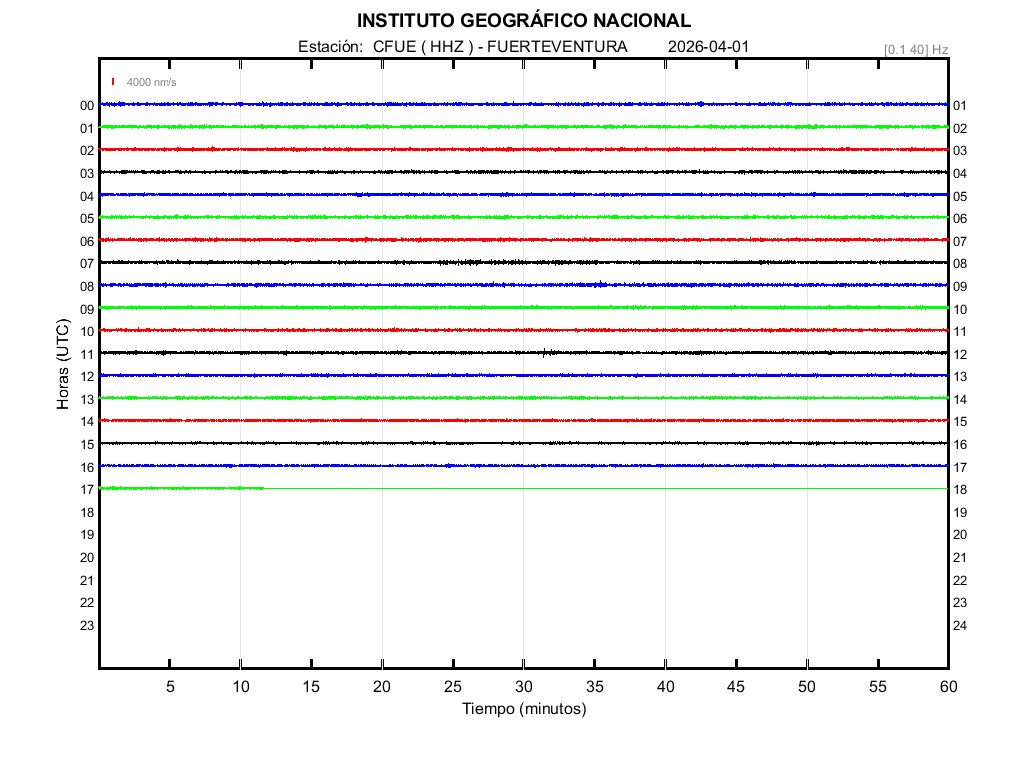This screenshot has width=1024, height=768.
Task: Click the red 4000 nm/s scale bar
Action: coord(113,82)
